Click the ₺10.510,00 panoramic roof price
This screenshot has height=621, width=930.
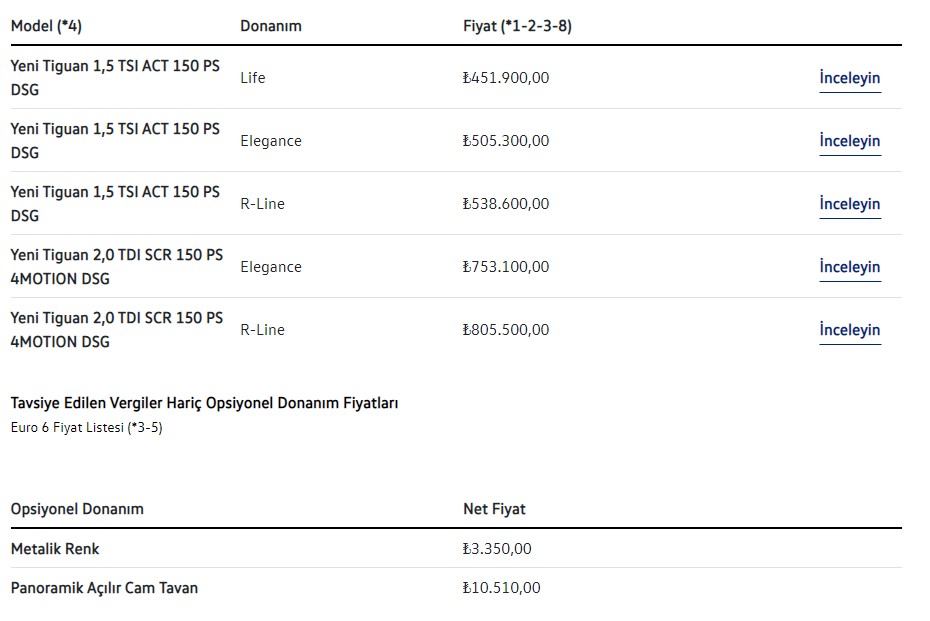501,588
